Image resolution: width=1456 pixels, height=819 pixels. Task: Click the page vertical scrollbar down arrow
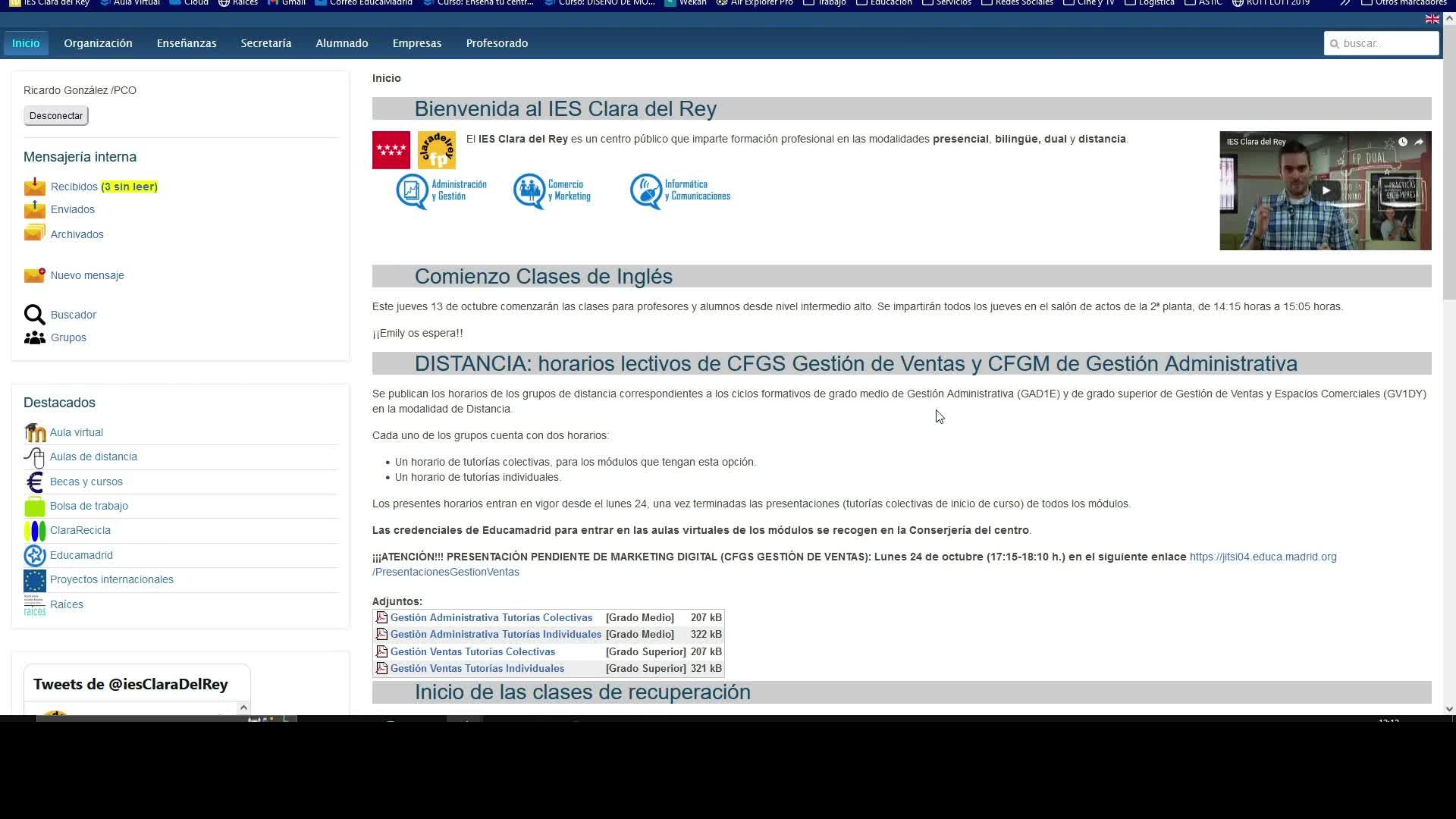click(1449, 709)
